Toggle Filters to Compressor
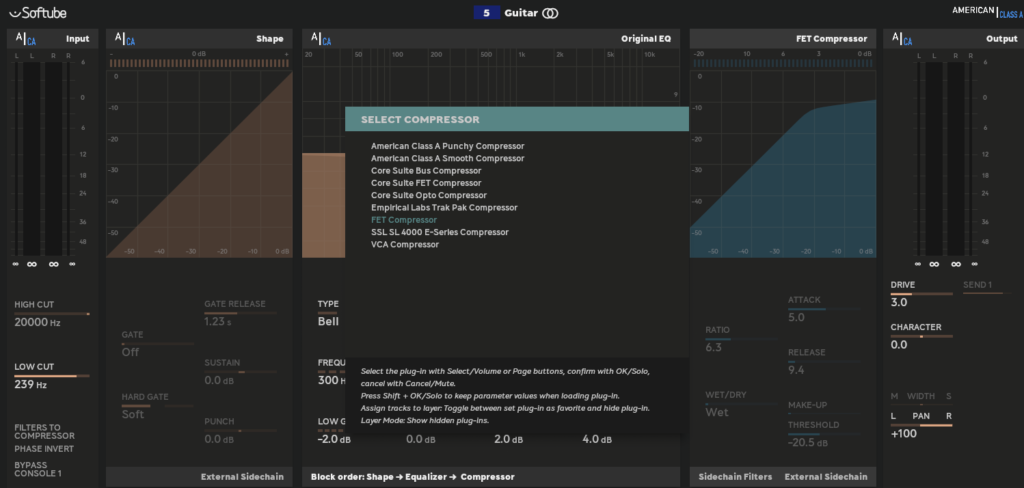The width and height of the screenshot is (1024, 488). (x=44, y=431)
